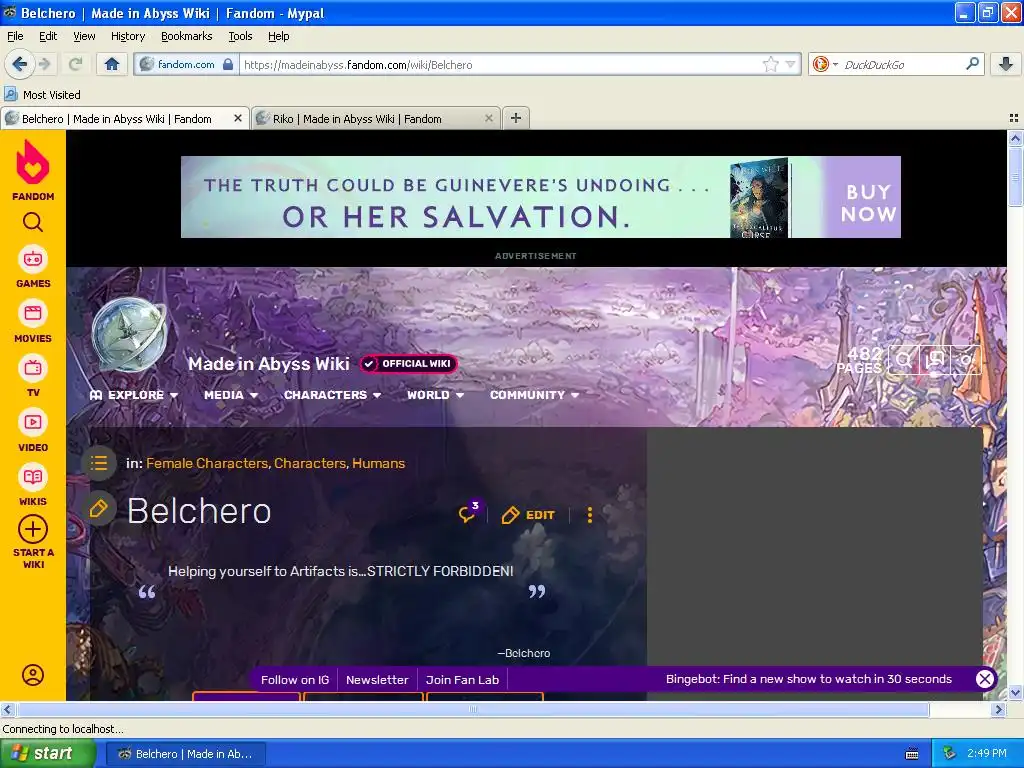Open the Tools menu
The height and width of the screenshot is (768, 1024).
[240, 36]
